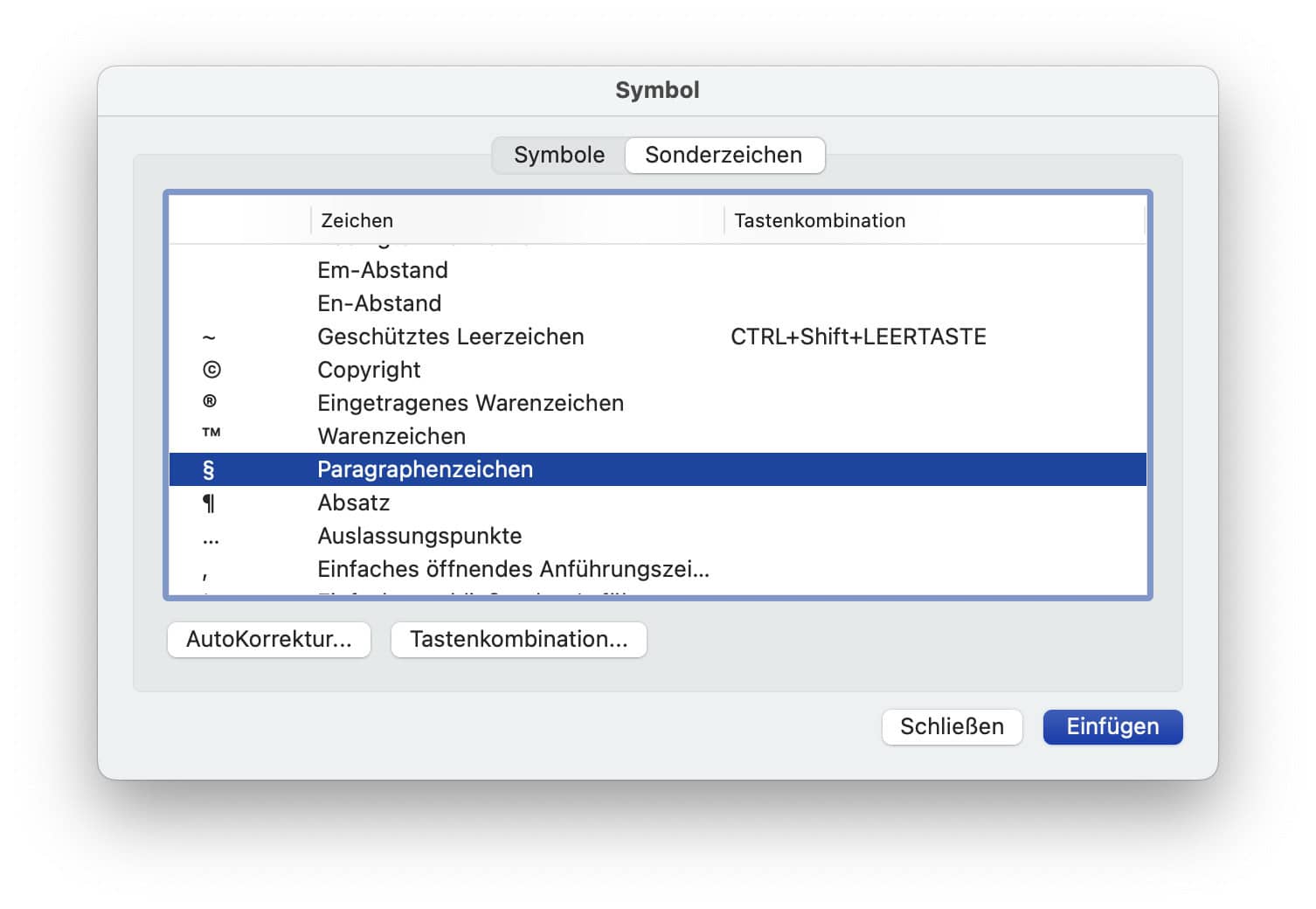Click the Einfügen button
Image resolution: width=1316 pixels, height=909 pixels.
(1112, 726)
